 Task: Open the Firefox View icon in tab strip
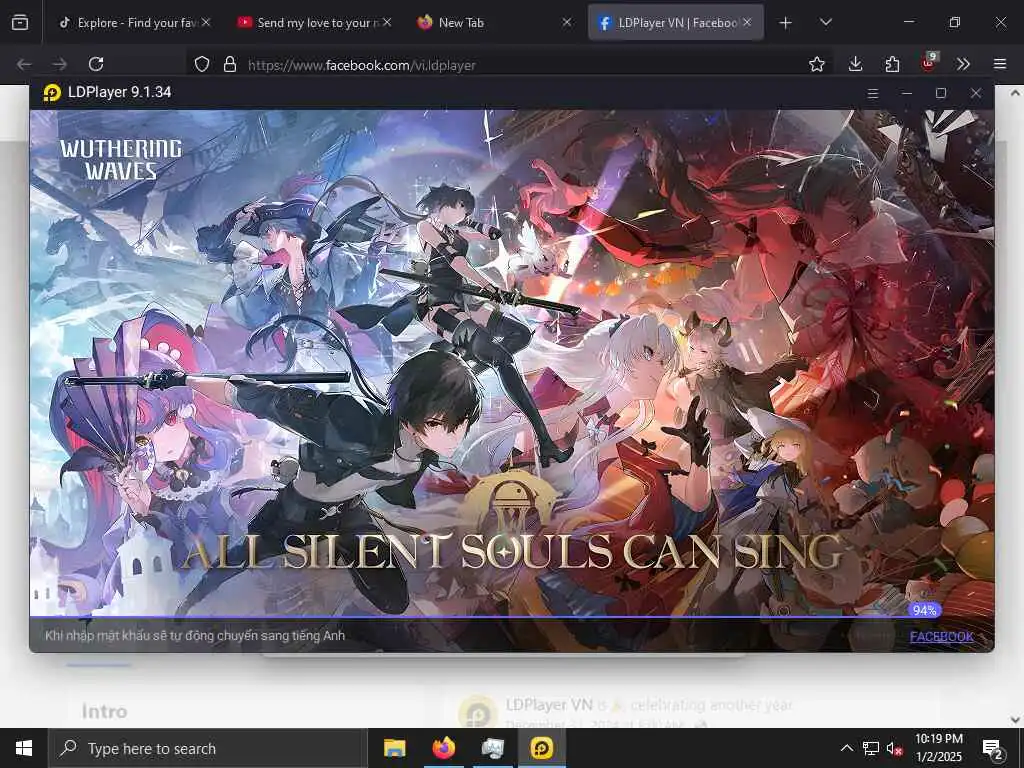(20, 22)
